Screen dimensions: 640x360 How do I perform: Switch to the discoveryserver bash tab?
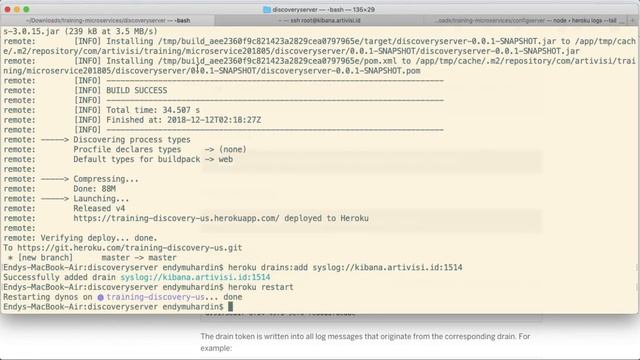click(x=108, y=20)
